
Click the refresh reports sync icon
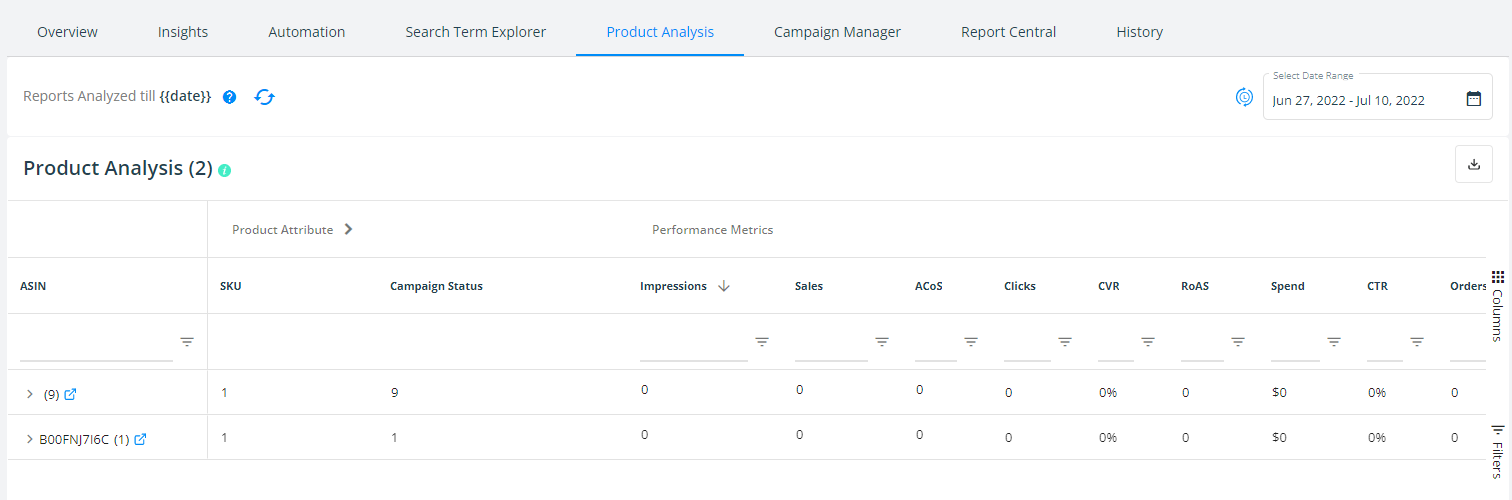[x=264, y=97]
